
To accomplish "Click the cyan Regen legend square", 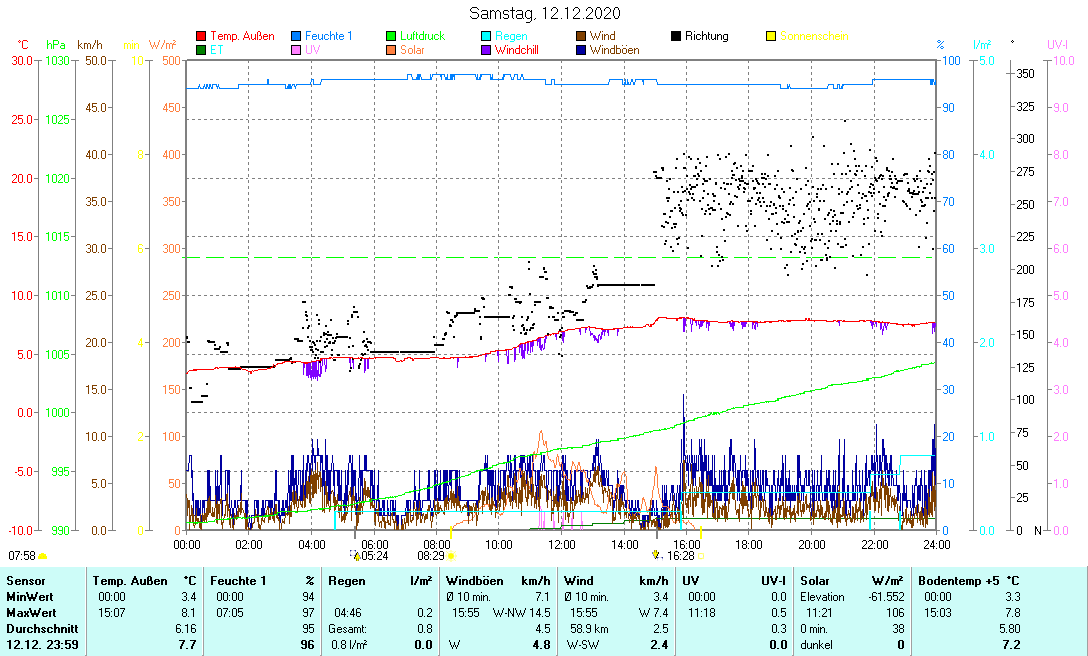I will tap(486, 36).
